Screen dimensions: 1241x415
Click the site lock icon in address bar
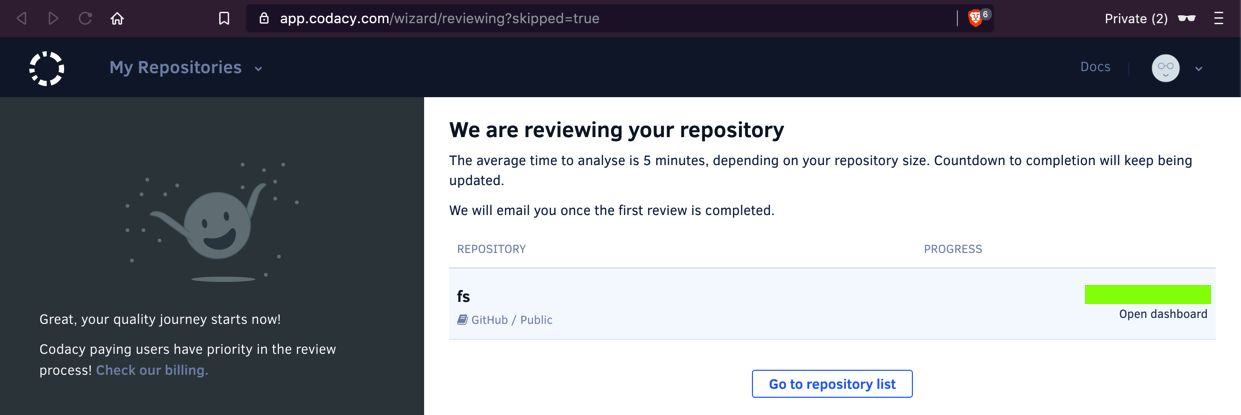[264, 18]
